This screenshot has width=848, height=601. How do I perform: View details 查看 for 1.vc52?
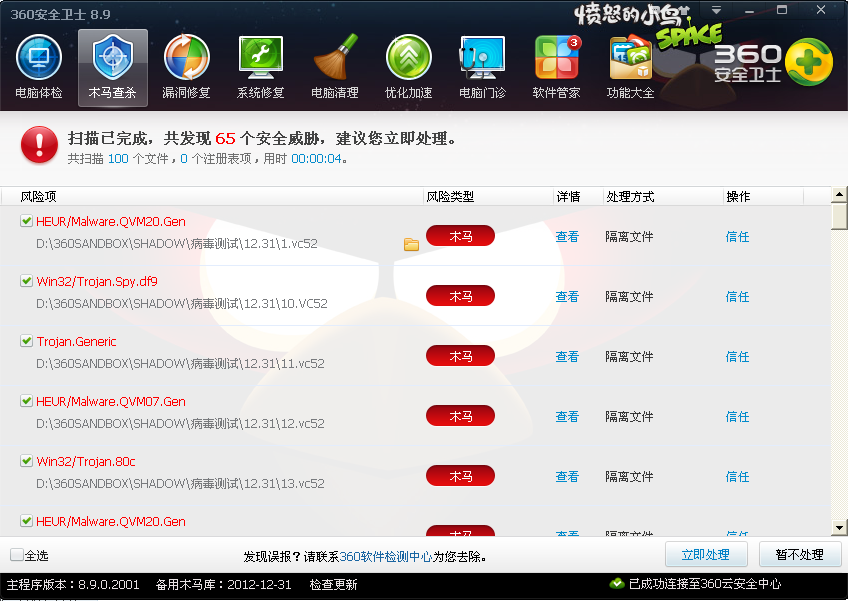click(567, 236)
